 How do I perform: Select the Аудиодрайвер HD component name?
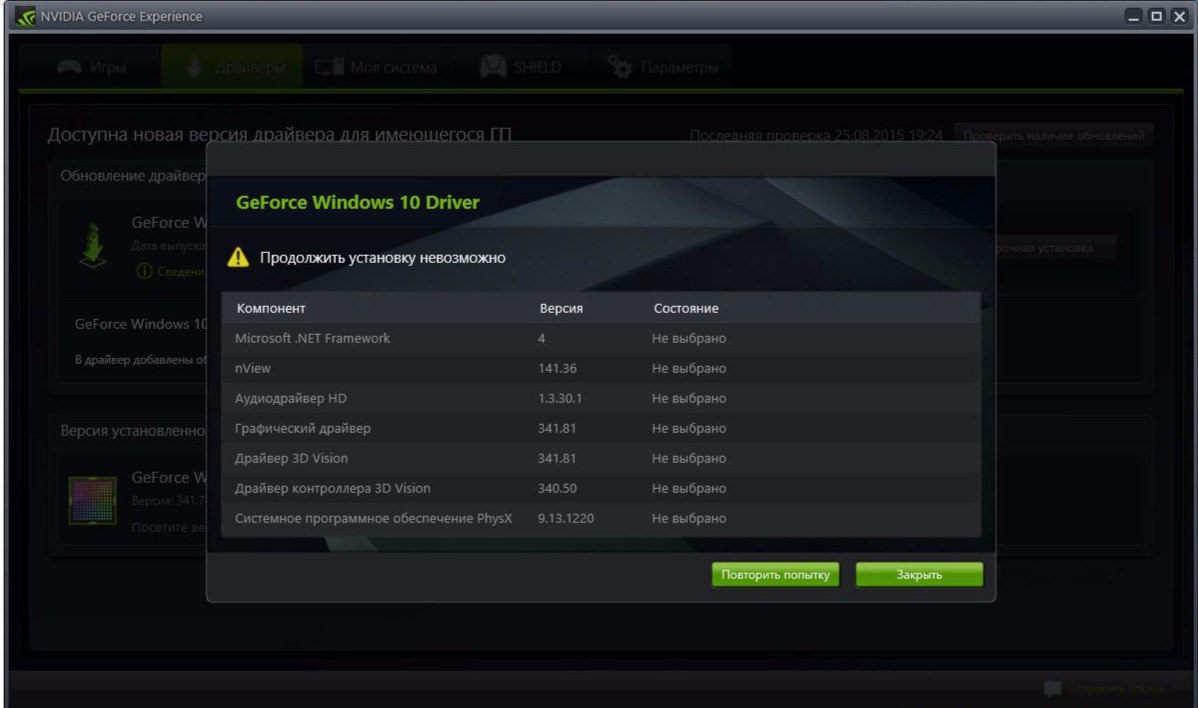(x=290, y=399)
